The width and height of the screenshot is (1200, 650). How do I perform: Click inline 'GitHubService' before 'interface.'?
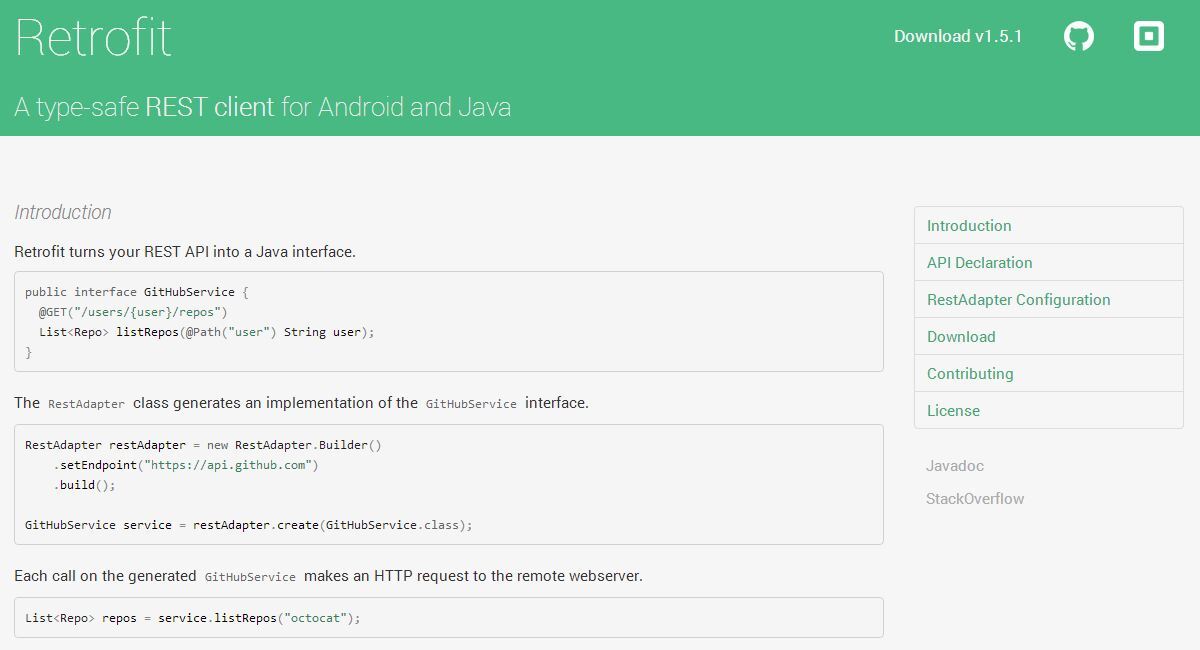[471, 404]
